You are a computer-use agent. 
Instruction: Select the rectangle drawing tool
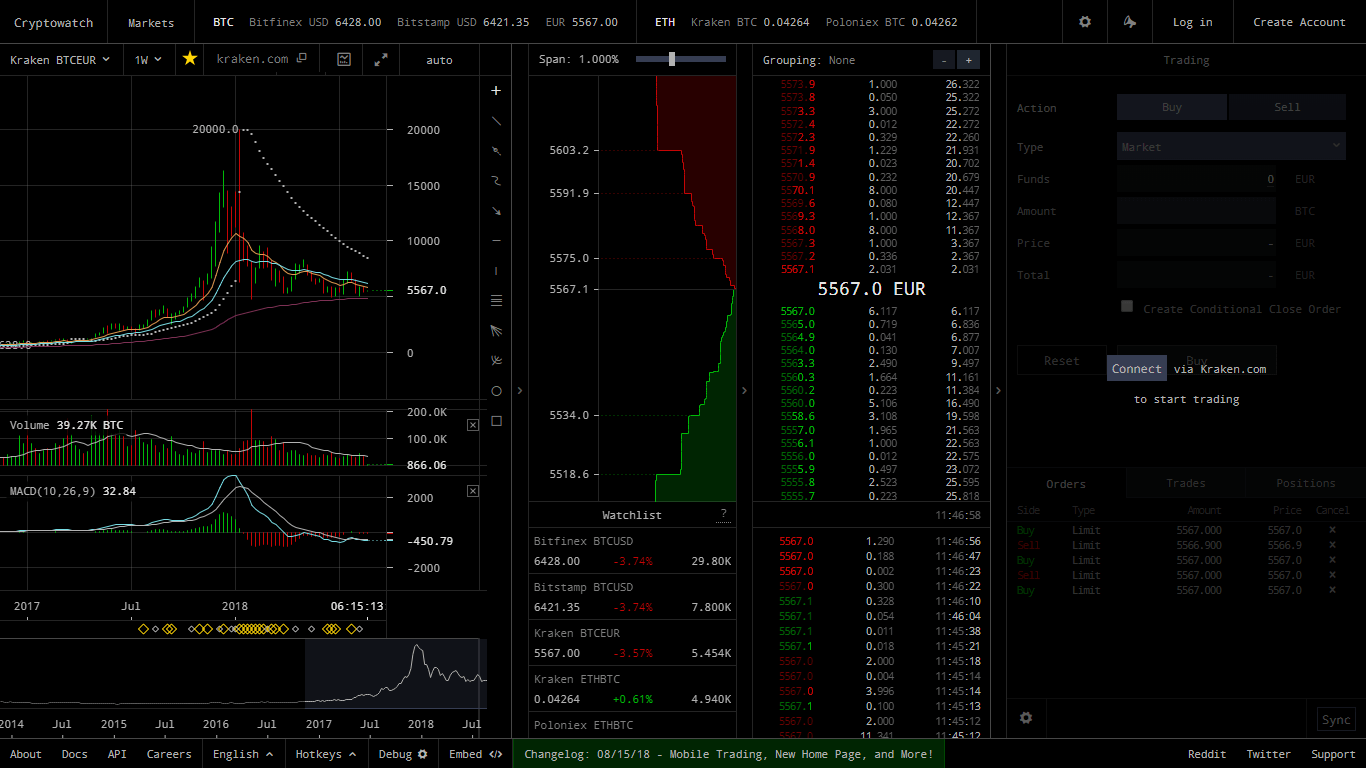pos(496,421)
